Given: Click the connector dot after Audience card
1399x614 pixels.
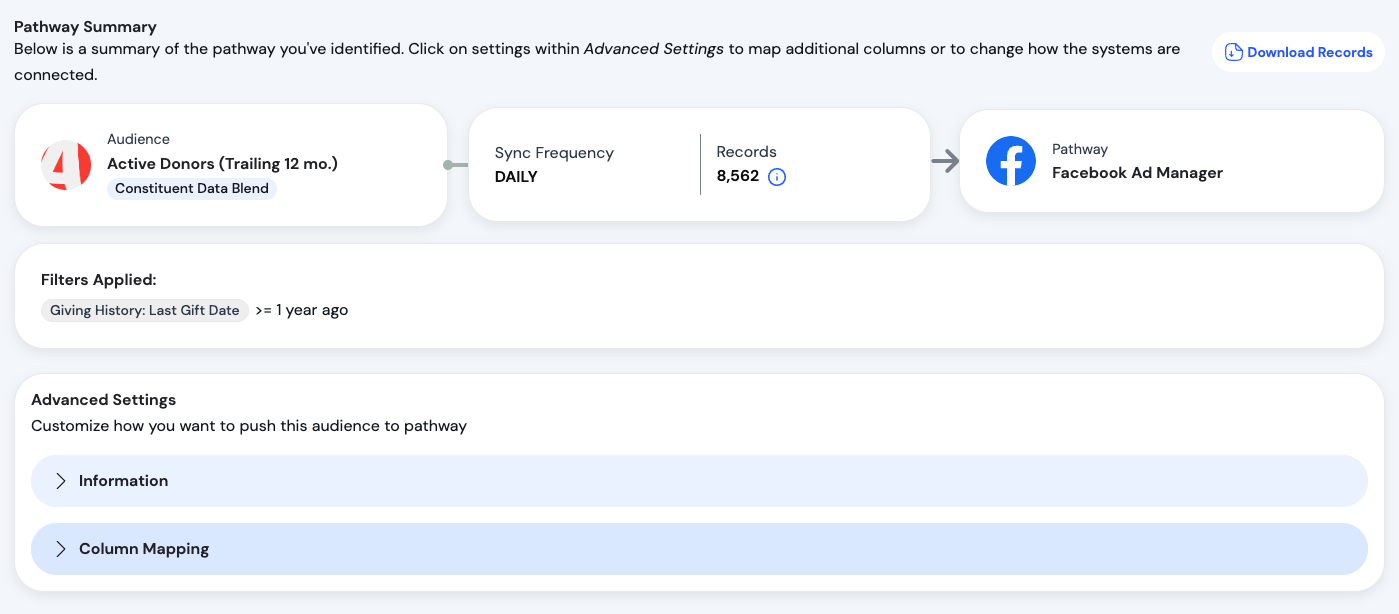Looking at the screenshot, I should [x=451, y=165].
